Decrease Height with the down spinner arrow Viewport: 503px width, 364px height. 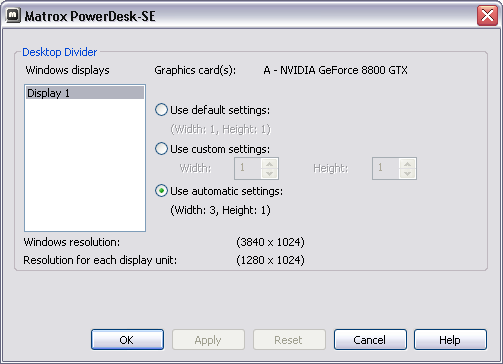click(407, 173)
